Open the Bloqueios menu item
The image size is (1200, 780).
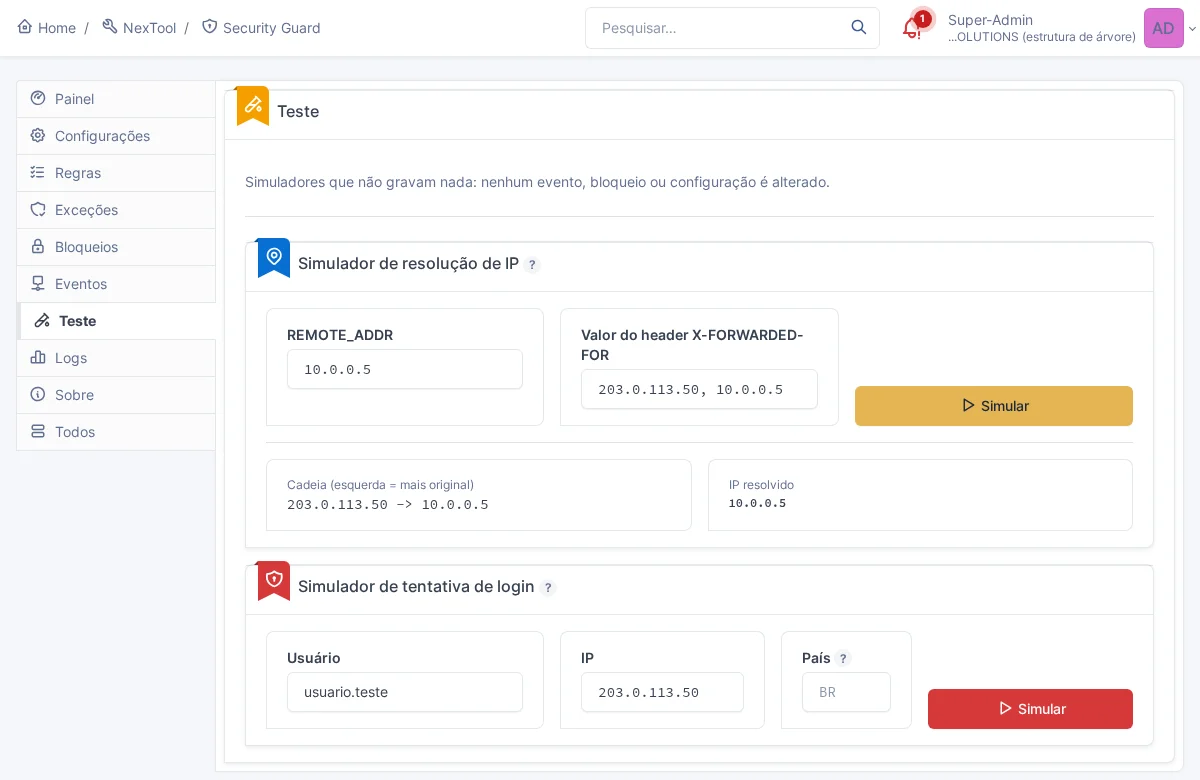(x=116, y=247)
